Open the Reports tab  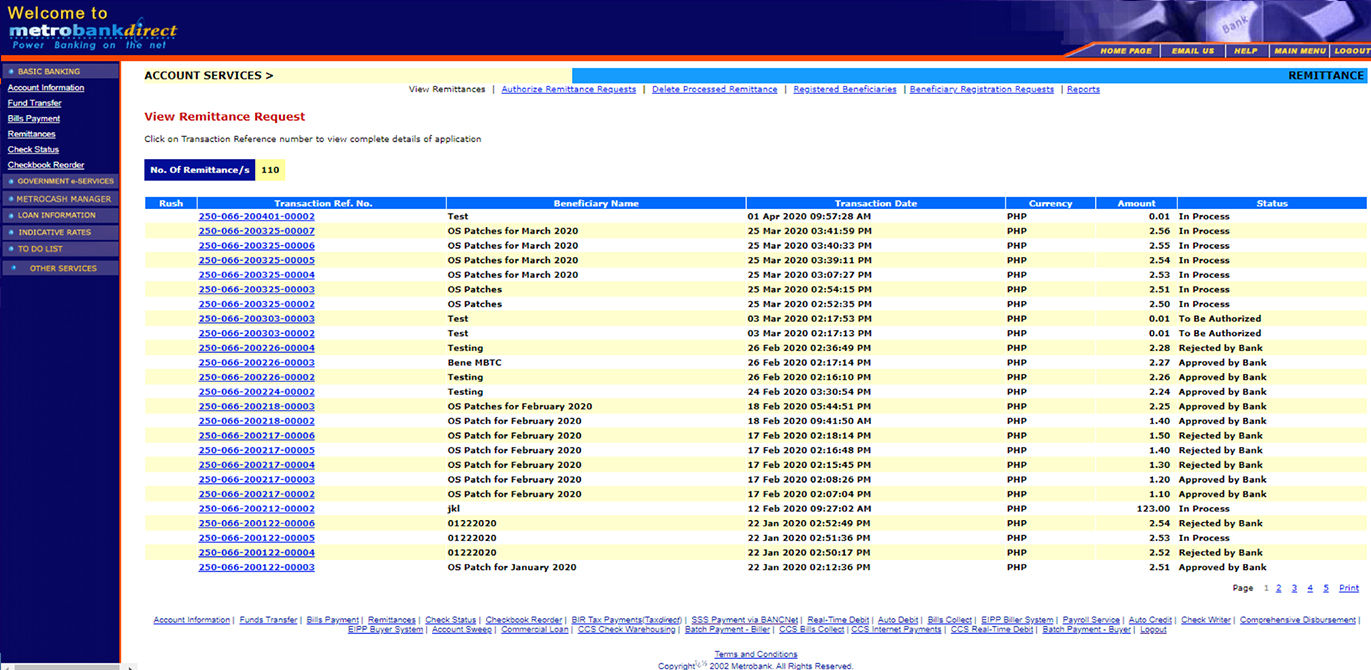point(1083,88)
